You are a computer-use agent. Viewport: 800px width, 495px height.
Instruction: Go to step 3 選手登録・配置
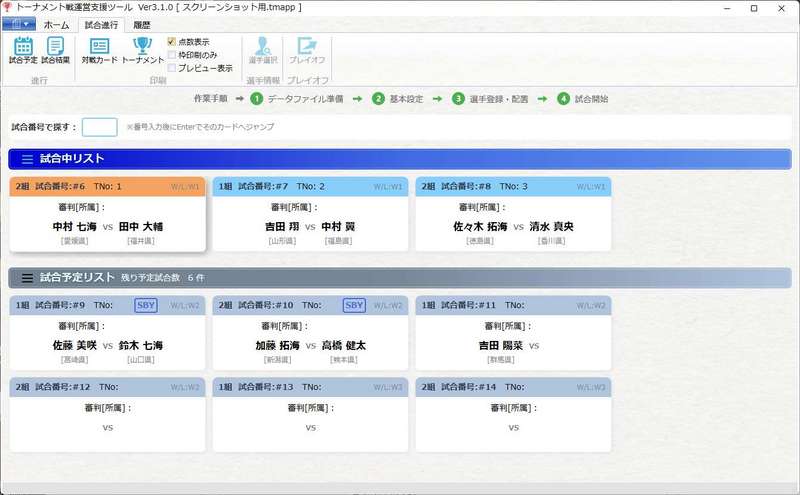tap(490, 99)
